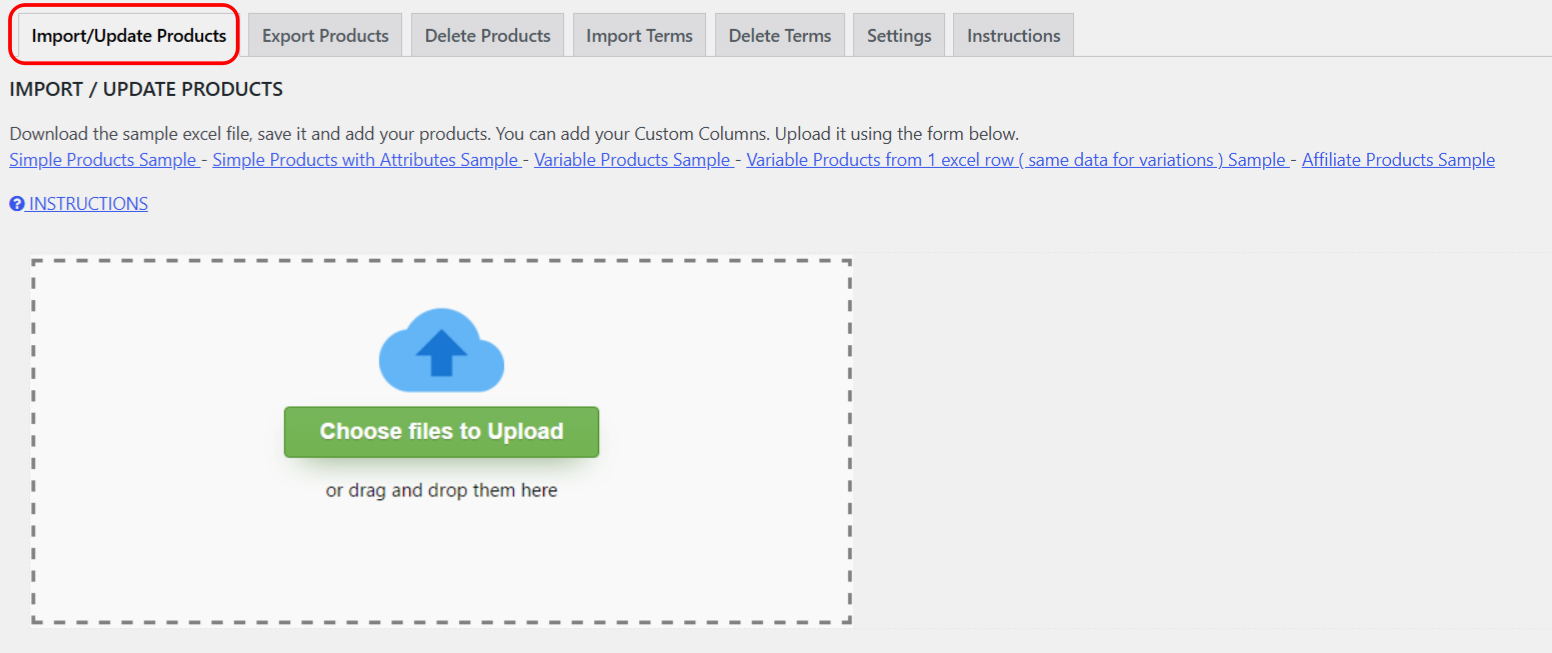The width and height of the screenshot is (1552, 653).
Task: Select the Delete Terms tab
Action: point(780,35)
